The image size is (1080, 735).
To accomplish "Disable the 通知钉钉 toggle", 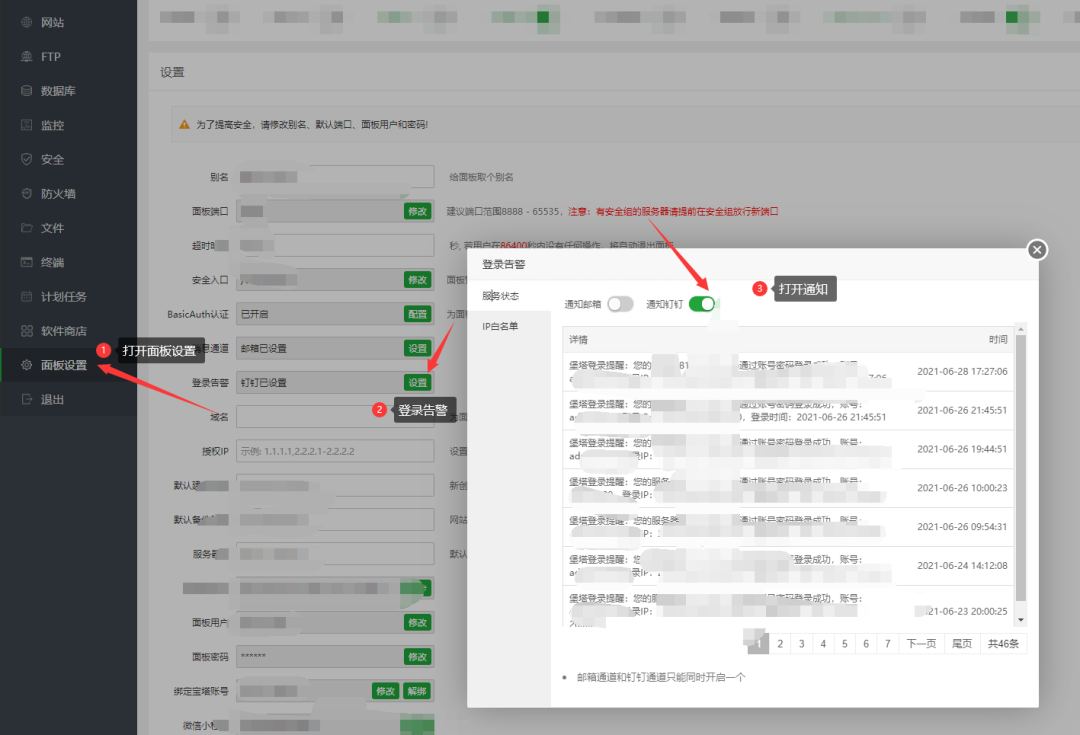I will pos(702,304).
